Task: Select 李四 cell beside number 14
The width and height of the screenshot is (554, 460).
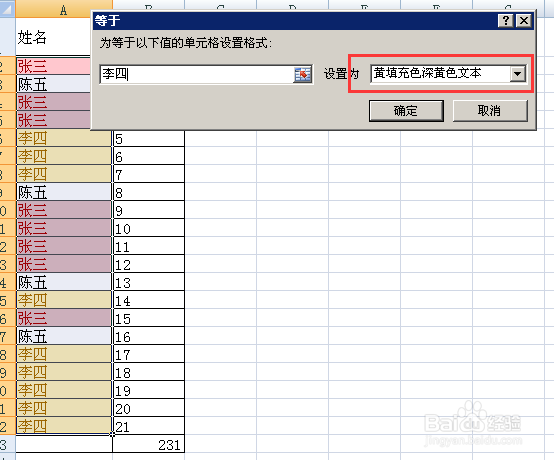Action: tap(64, 300)
